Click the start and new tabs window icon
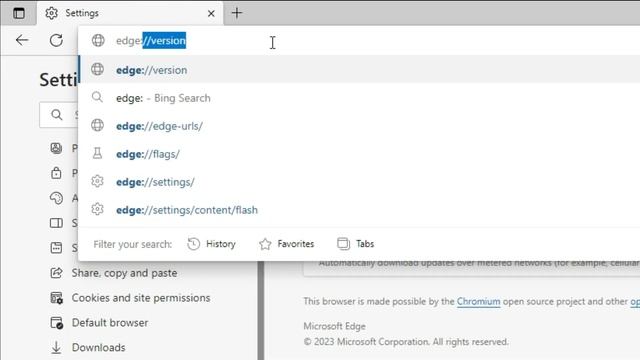The width and height of the screenshot is (640, 360). tap(56, 248)
